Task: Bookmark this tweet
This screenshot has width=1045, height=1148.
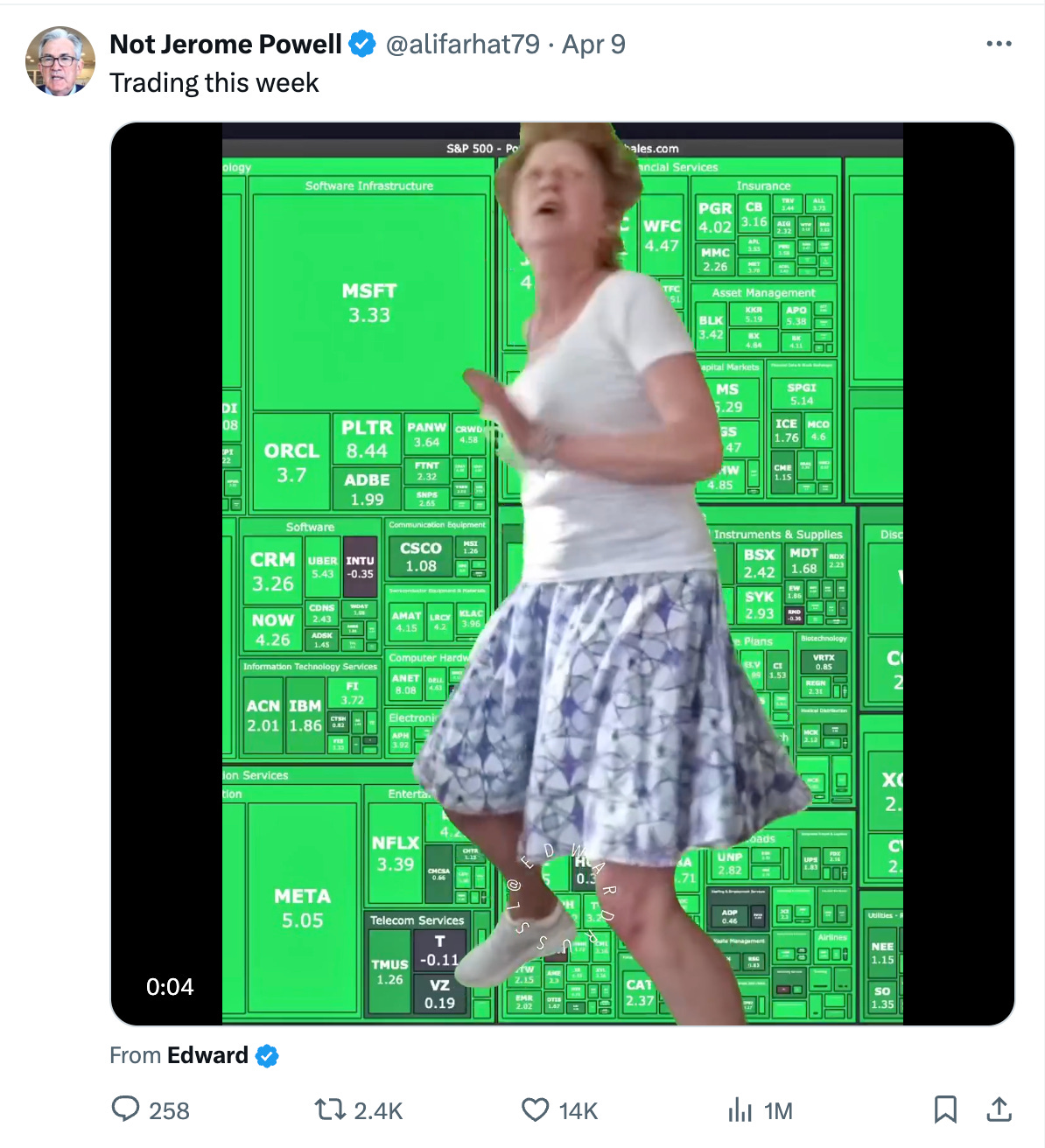Action: pyautogui.click(x=945, y=1109)
